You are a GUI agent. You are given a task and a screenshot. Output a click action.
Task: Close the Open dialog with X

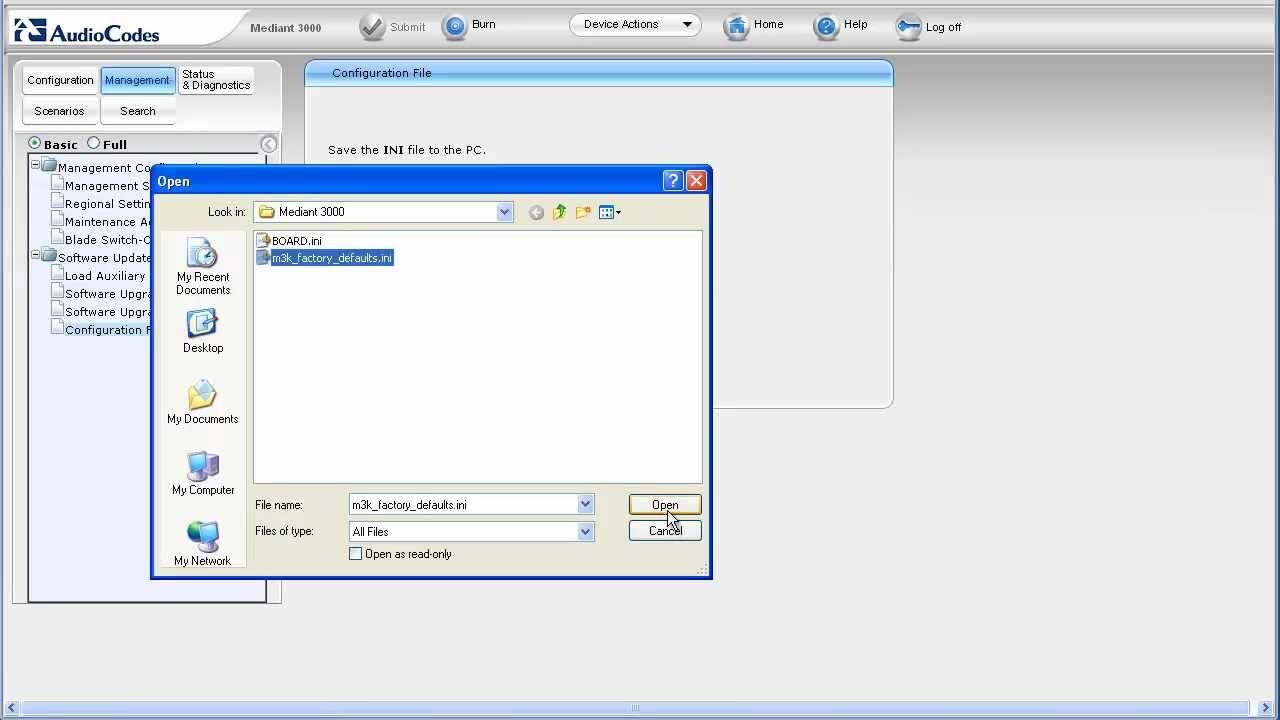pyautogui.click(x=697, y=181)
